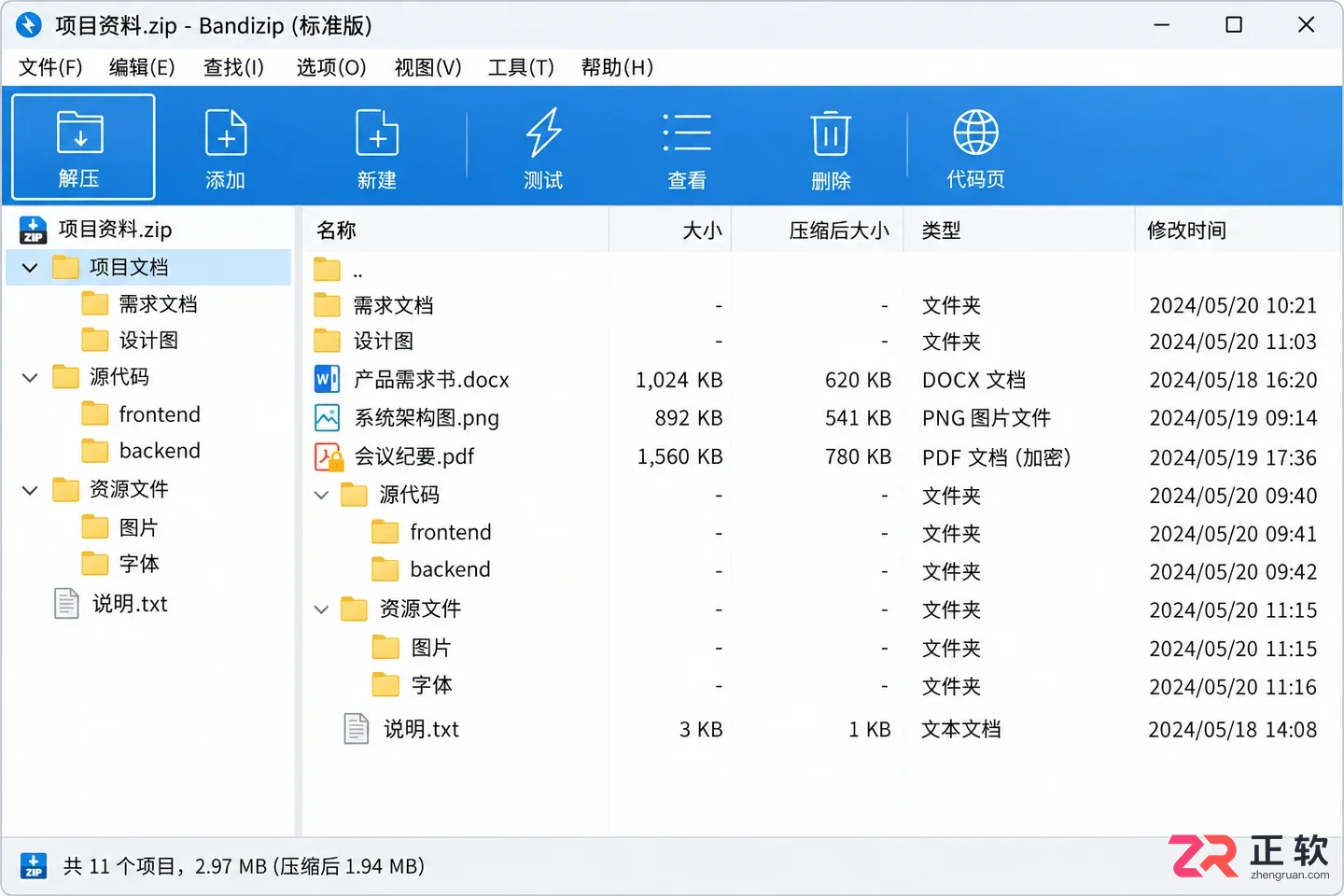
Task: Collapse the 源代码 node in left tree
Action: pos(30,377)
